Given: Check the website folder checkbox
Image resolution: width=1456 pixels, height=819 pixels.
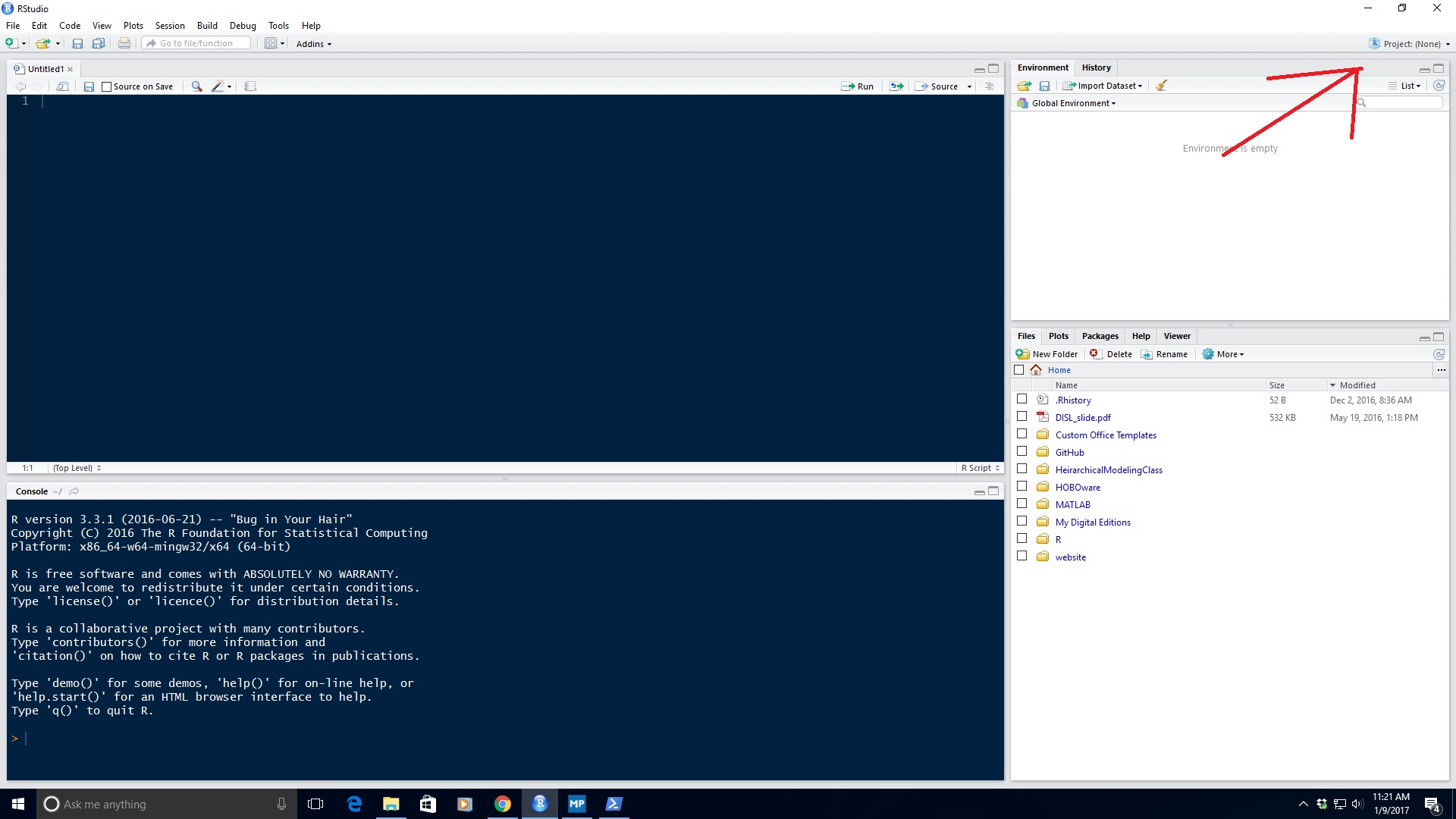Looking at the screenshot, I should [x=1021, y=556].
